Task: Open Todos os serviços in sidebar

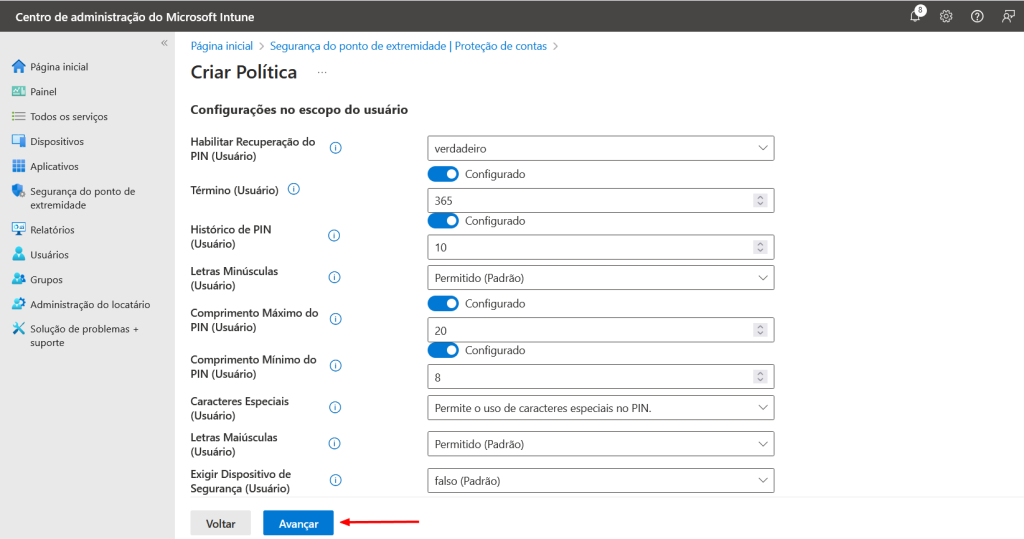Action: tap(69, 116)
